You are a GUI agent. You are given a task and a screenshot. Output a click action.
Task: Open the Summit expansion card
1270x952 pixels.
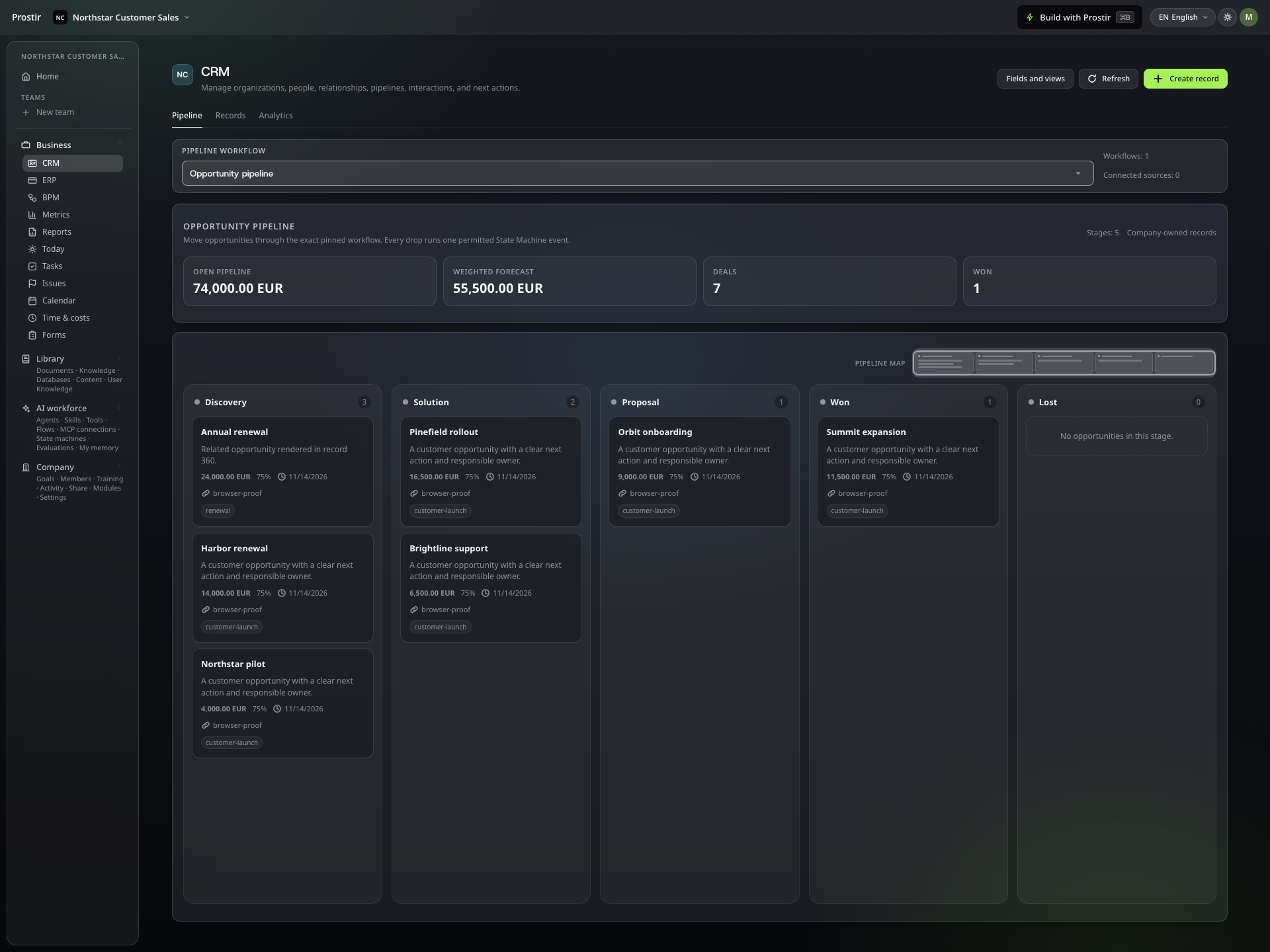pyautogui.click(x=908, y=471)
